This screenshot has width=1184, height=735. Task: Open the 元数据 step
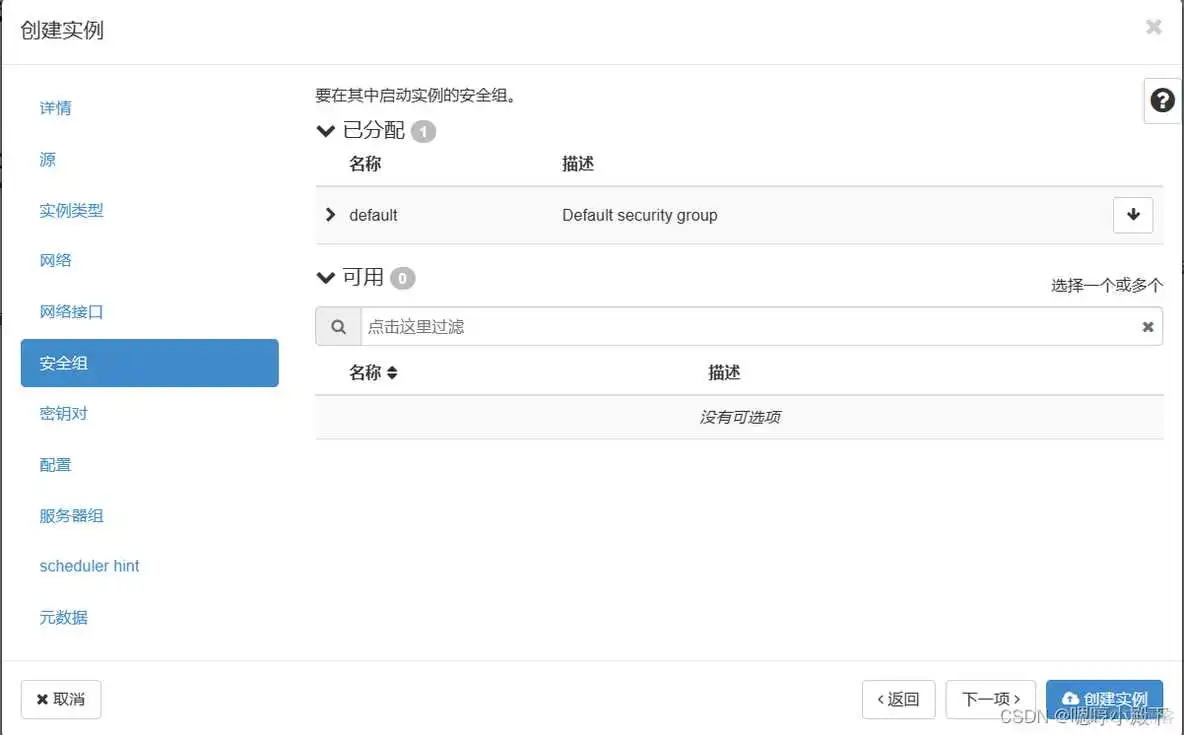point(62,617)
